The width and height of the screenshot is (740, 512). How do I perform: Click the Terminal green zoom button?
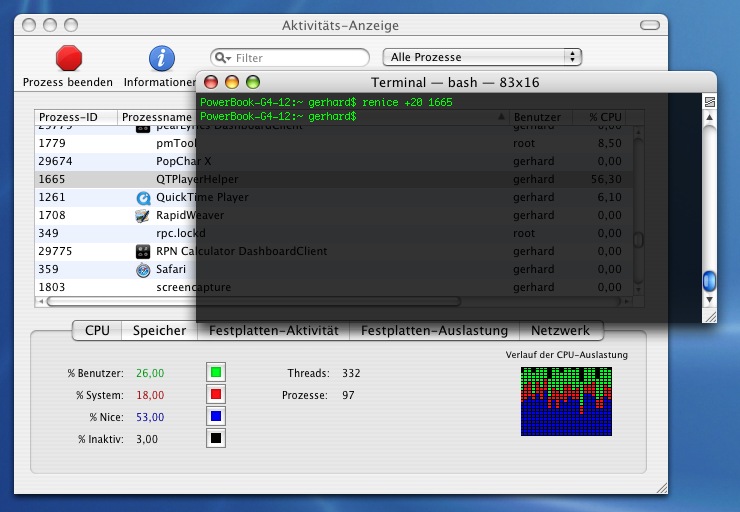point(253,82)
